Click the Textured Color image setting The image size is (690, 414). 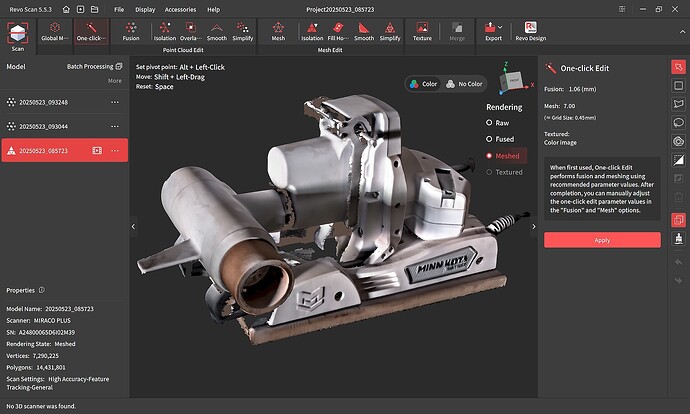tap(560, 143)
